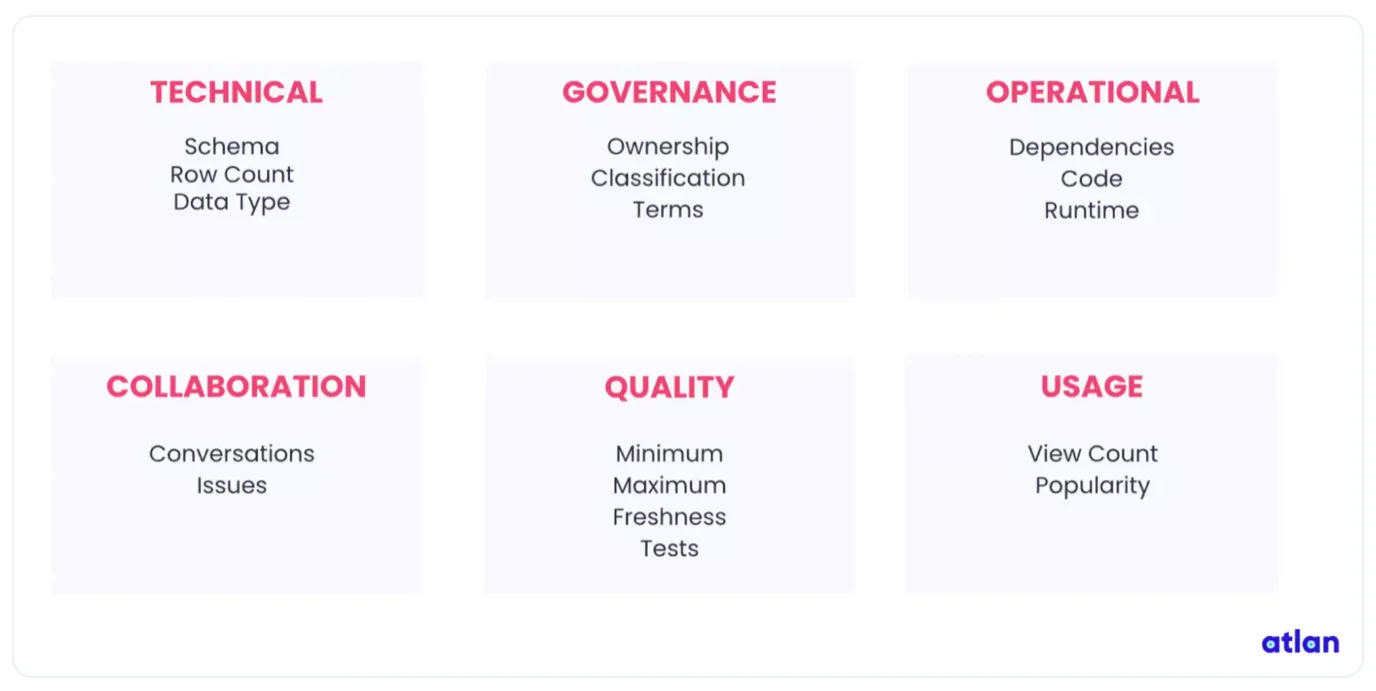Click Issues under Collaboration
Viewport: 1376px width, 691px height.
(232, 486)
